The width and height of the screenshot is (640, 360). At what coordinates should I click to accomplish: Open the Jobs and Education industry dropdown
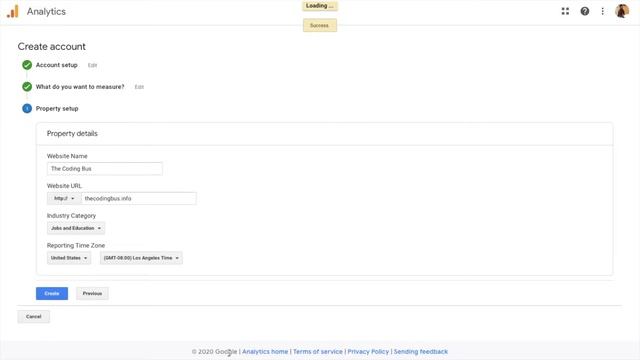point(76,228)
